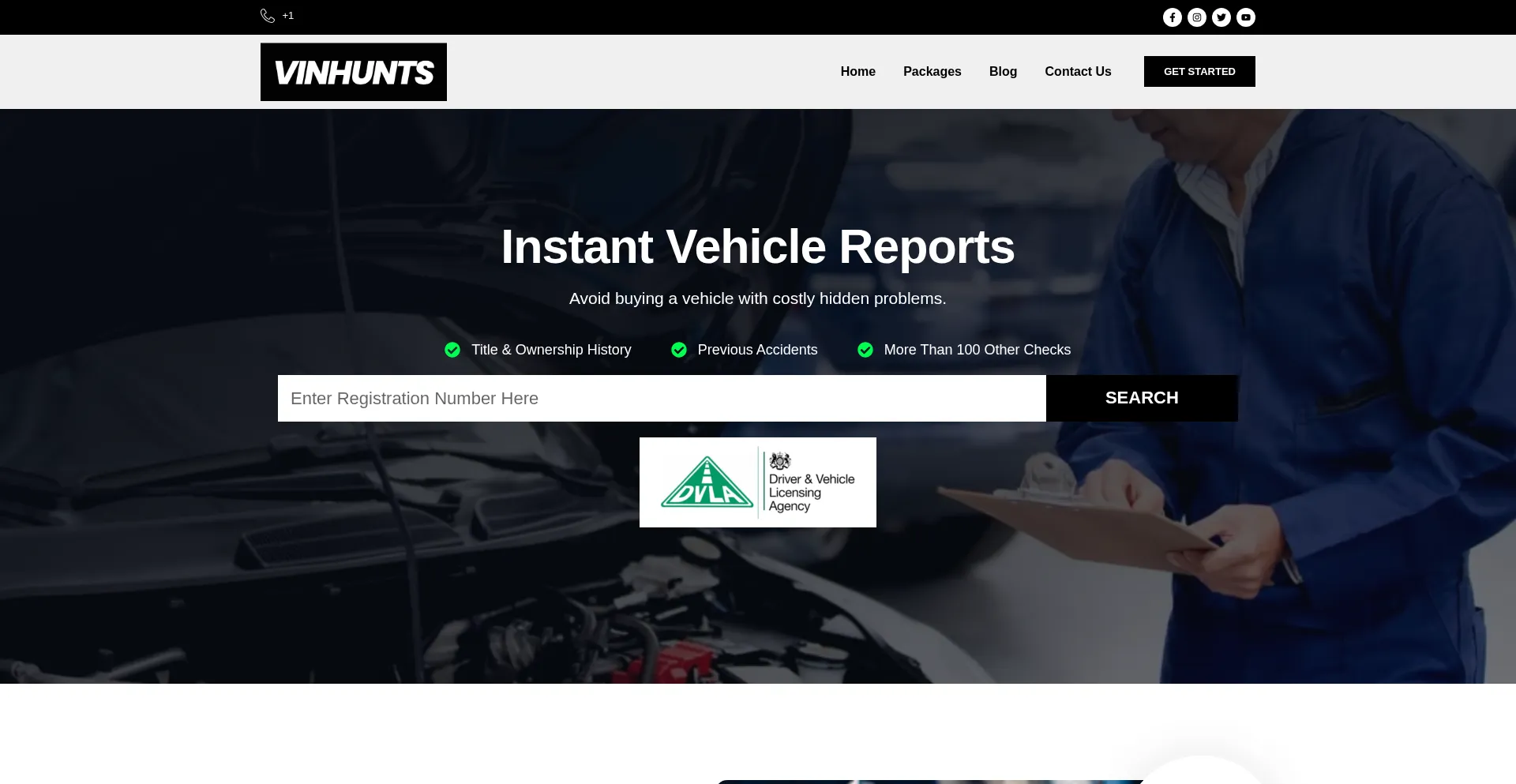Visit the Blog section
This screenshot has height=784, width=1516.
pos(1003,71)
